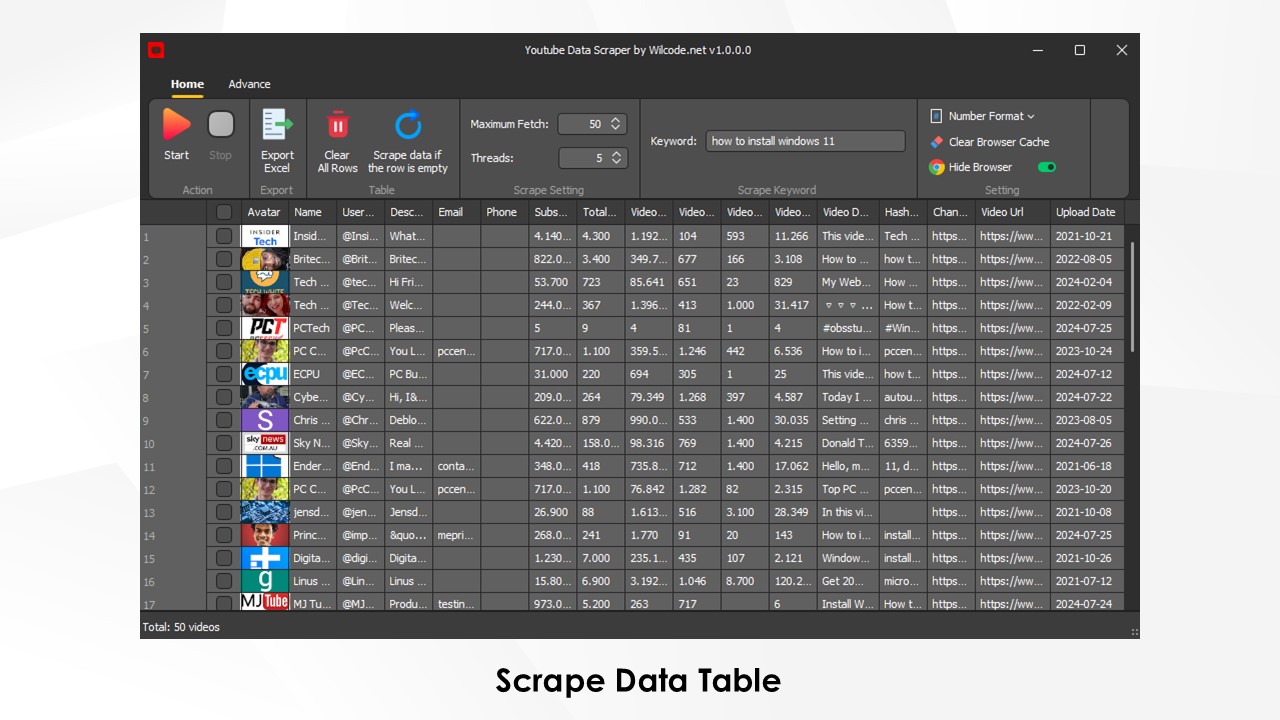Click the PCTech name cell
This screenshot has height=720, width=1280.
[313, 328]
